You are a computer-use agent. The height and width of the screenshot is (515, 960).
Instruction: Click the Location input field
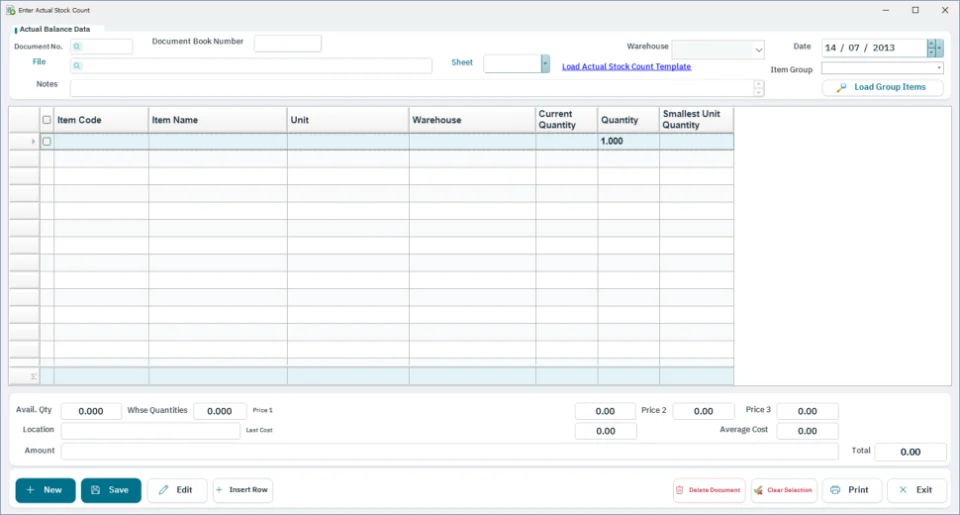pyautogui.click(x=151, y=430)
